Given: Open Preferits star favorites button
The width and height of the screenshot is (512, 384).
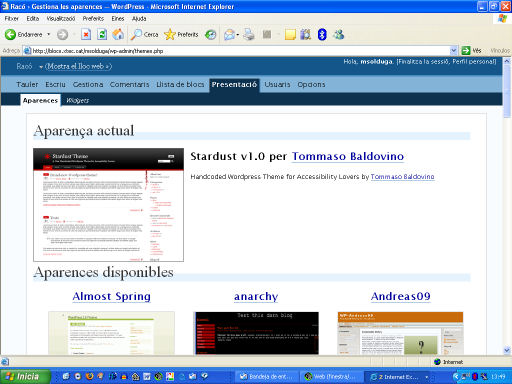Looking at the screenshot, I should (181, 34).
